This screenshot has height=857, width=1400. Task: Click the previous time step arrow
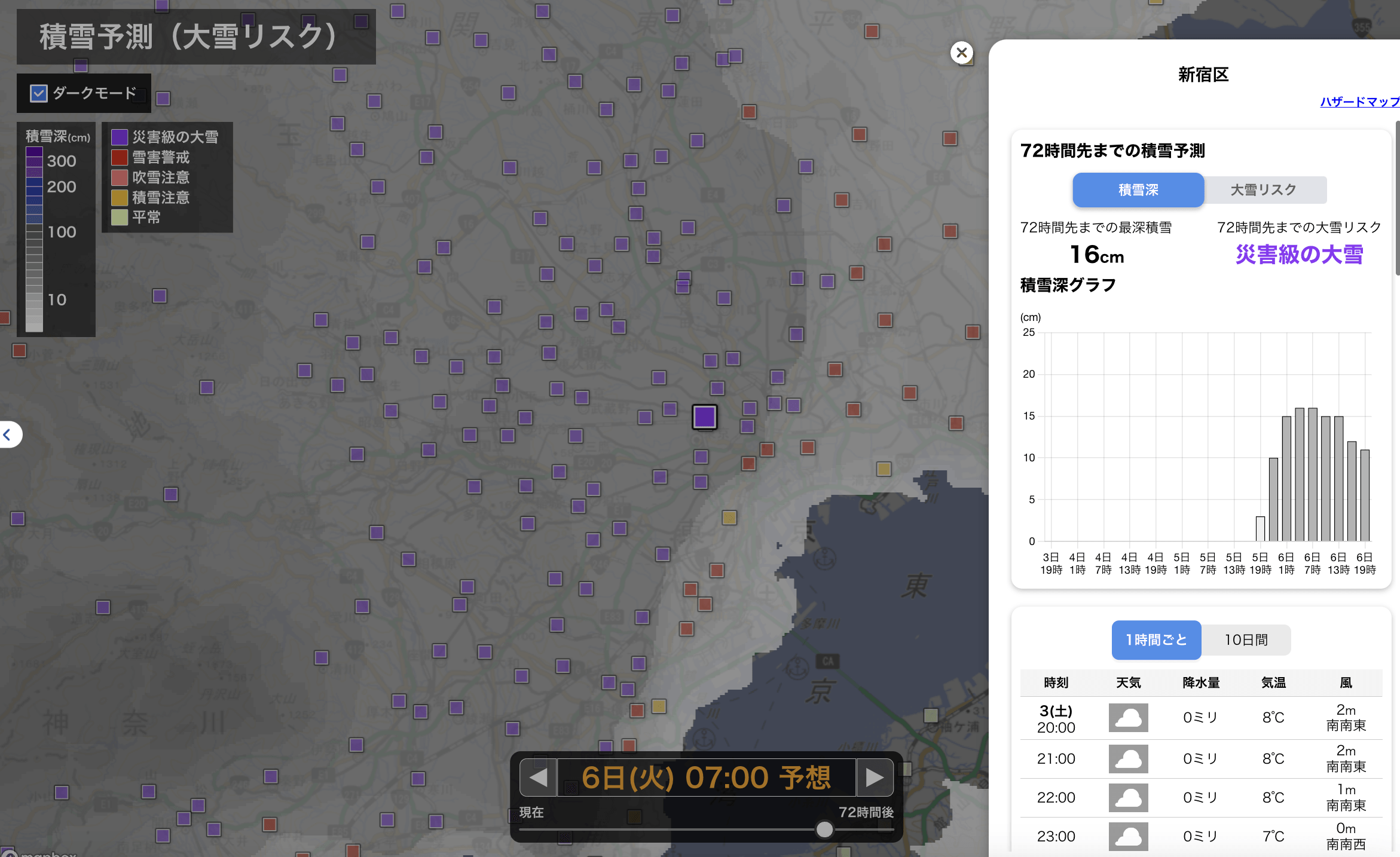tap(538, 778)
